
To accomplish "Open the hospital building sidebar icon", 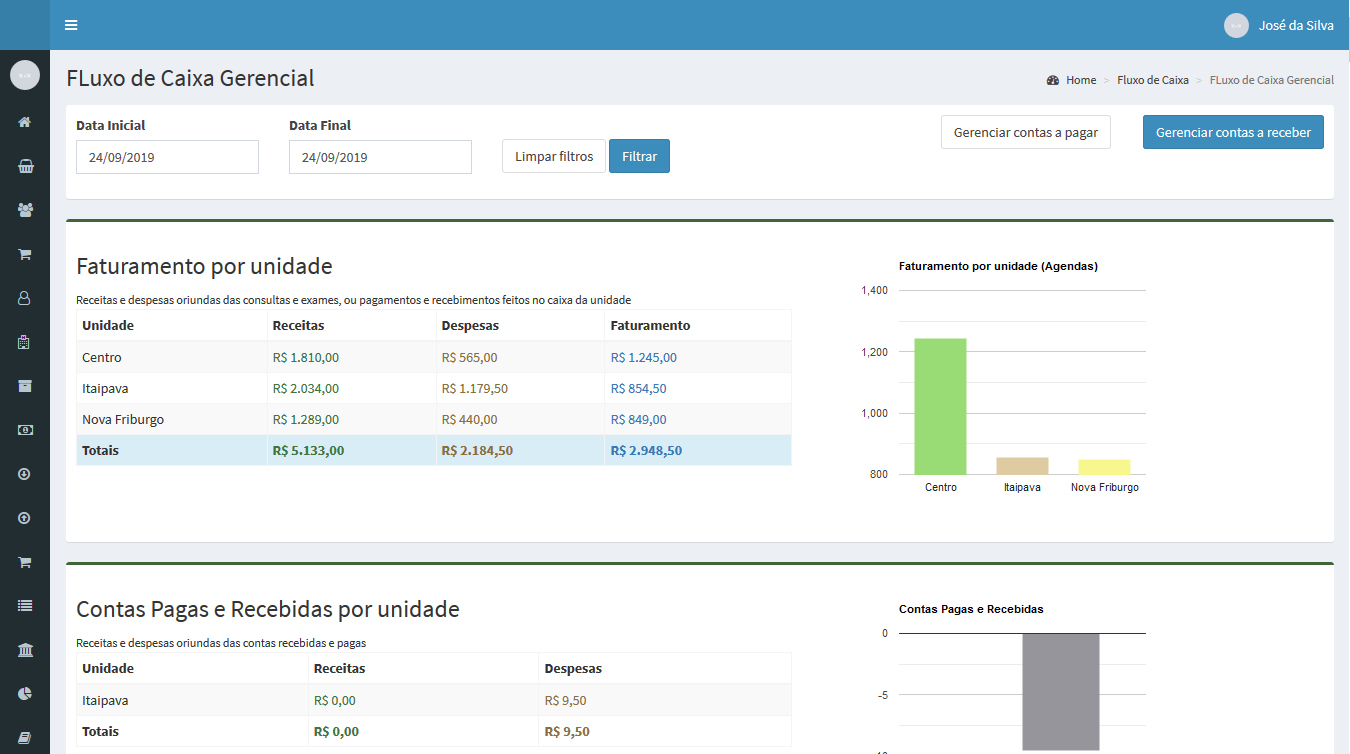I will (x=25, y=342).
